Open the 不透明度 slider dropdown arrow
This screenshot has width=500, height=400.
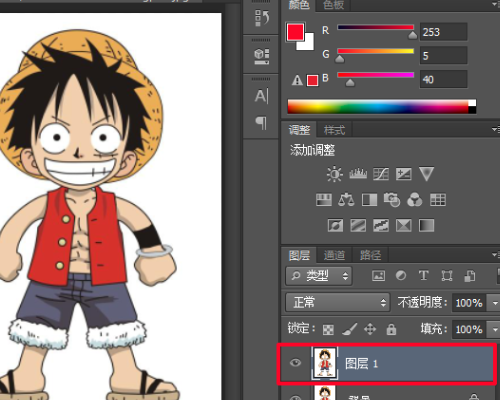[x=495, y=303]
